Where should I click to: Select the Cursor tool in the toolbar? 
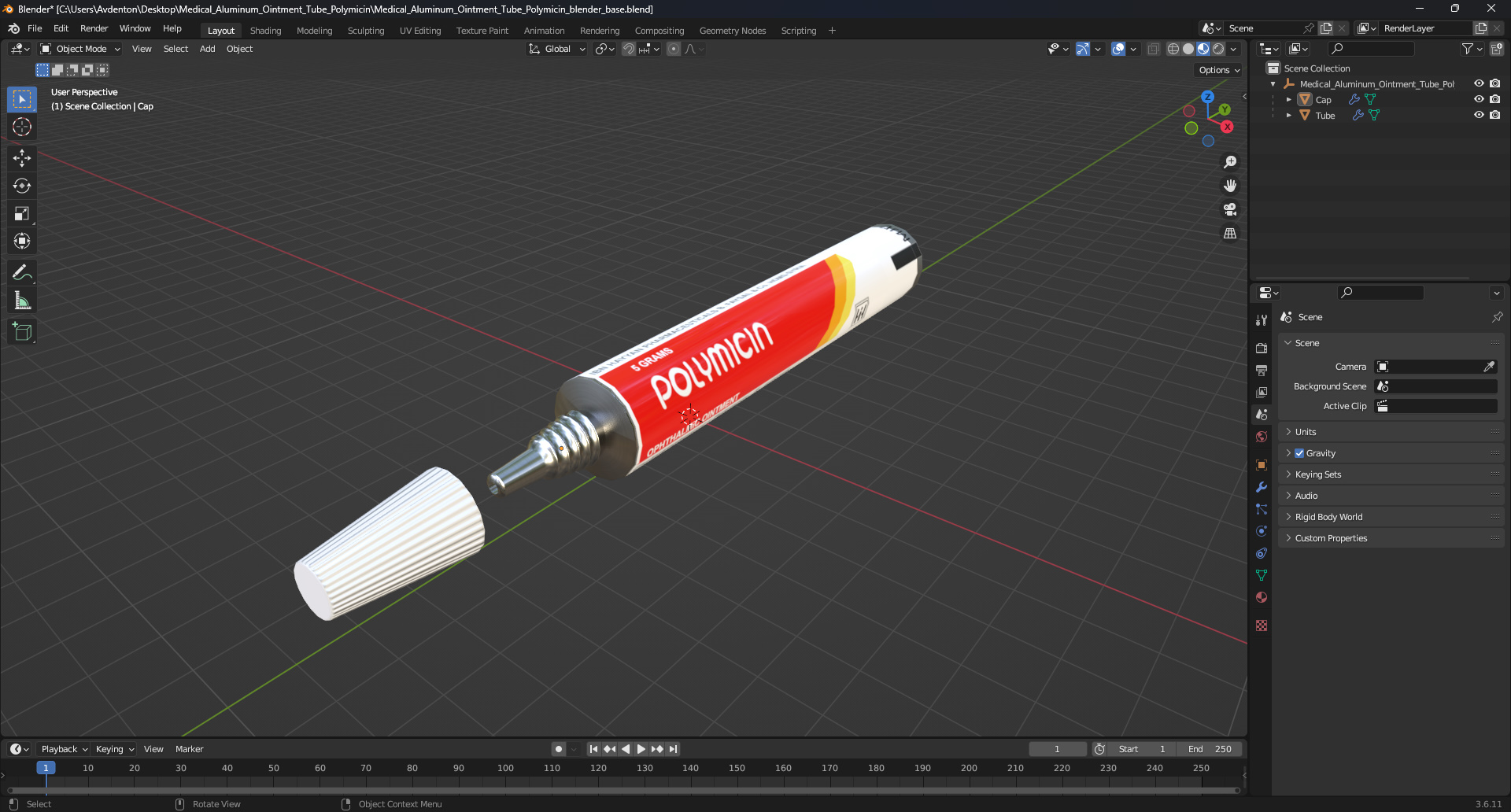(x=22, y=127)
